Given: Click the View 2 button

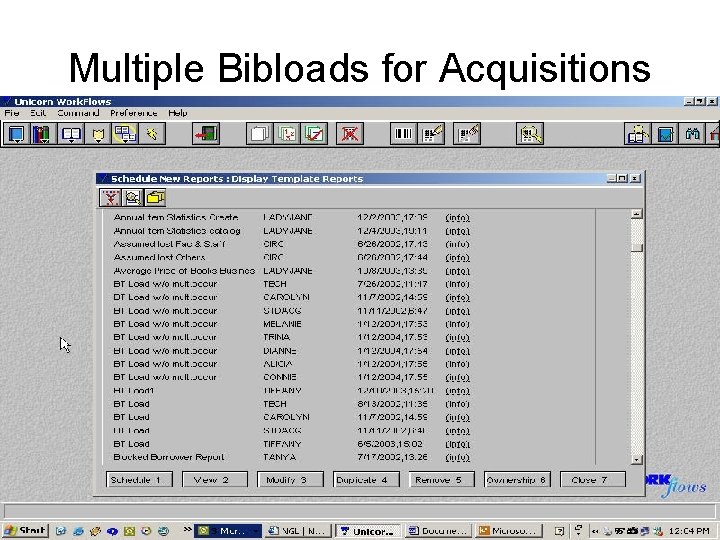Looking at the screenshot, I should (x=215, y=479).
